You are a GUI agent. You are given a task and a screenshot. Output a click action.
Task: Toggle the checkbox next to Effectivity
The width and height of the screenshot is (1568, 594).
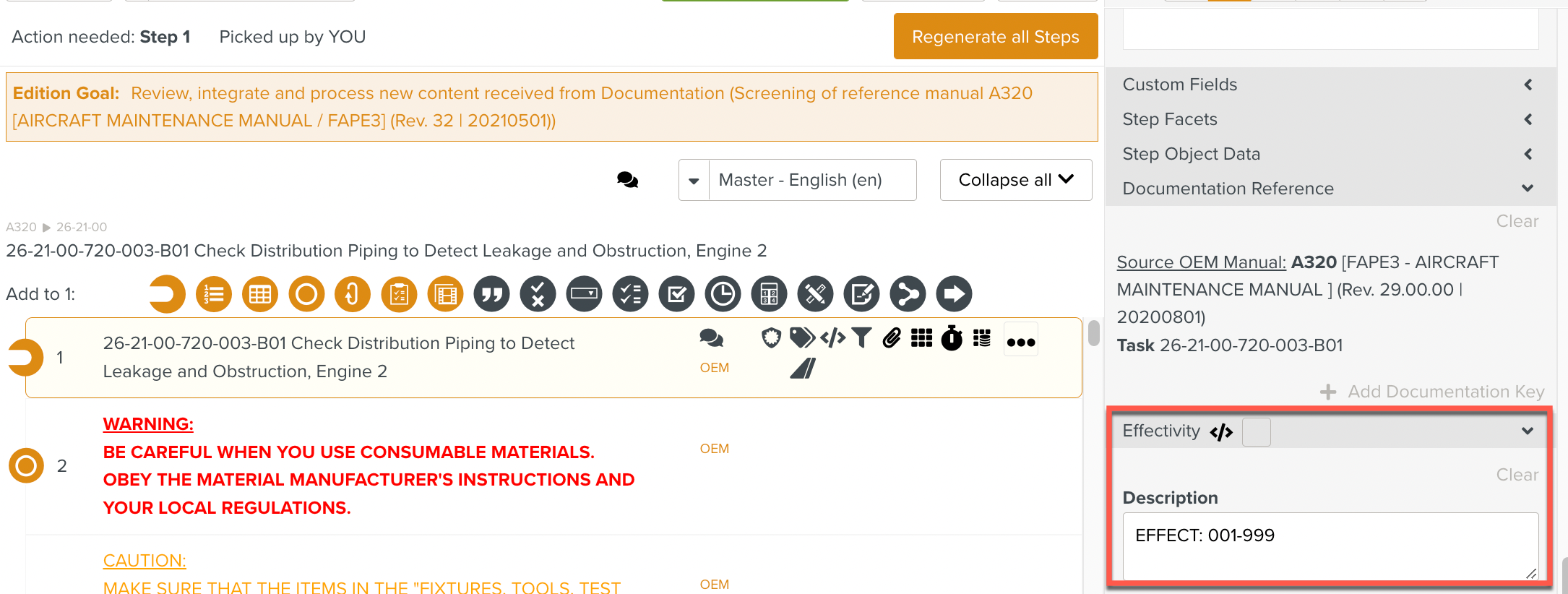(1256, 432)
